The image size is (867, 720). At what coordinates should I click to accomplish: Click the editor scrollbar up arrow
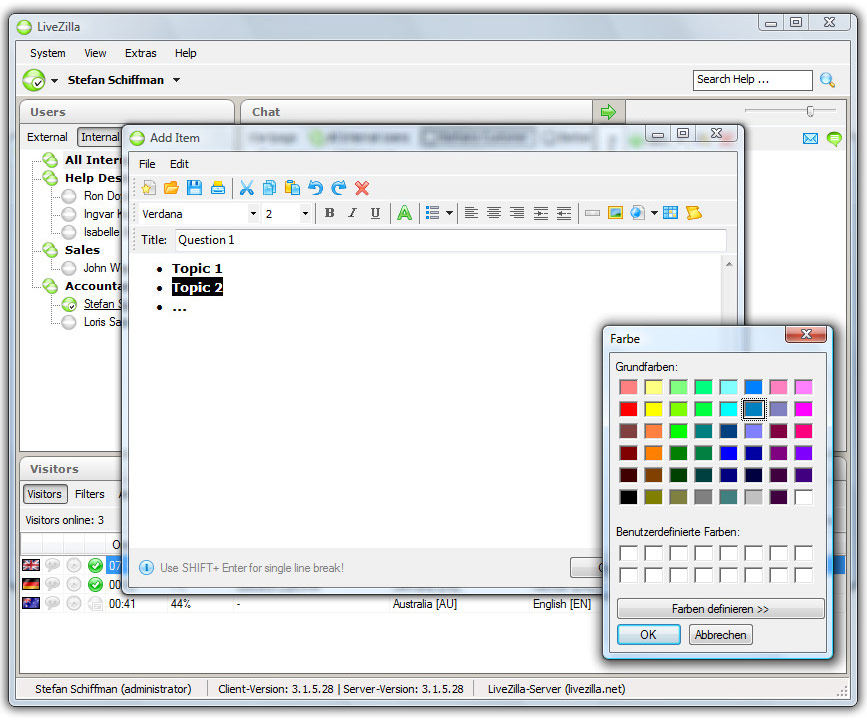pyautogui.click(x=729, y=264)
